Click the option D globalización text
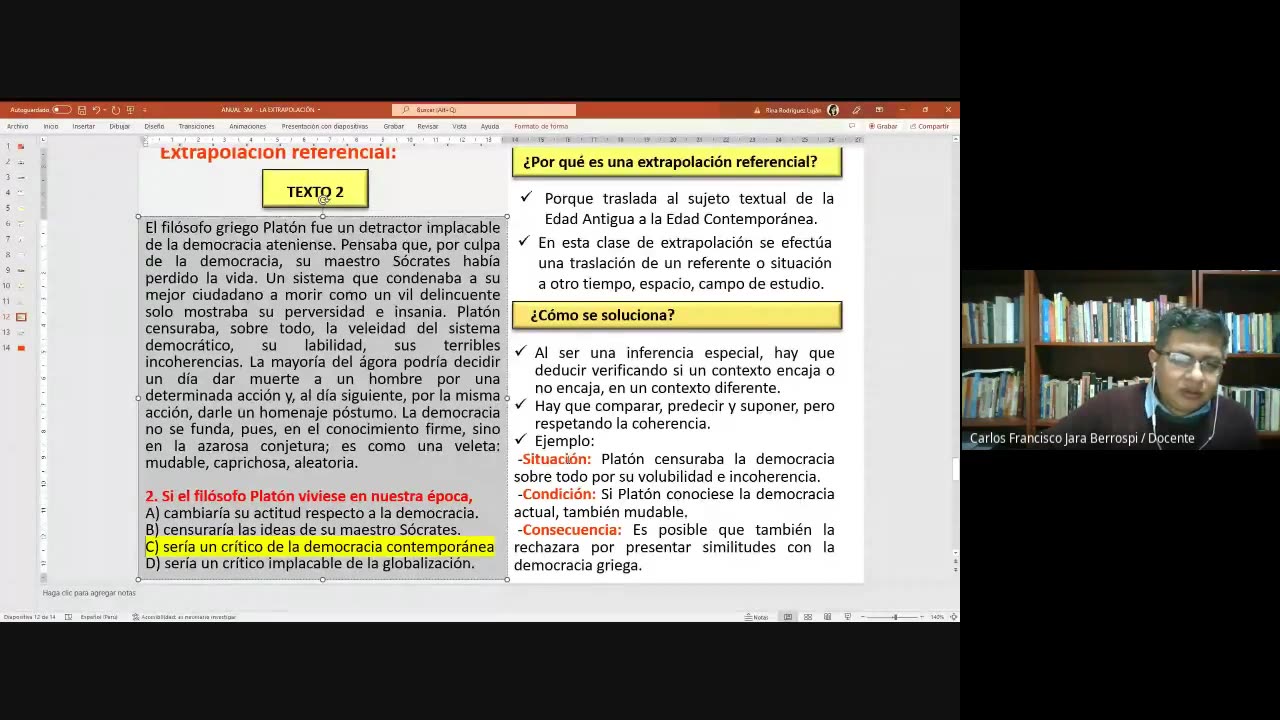Screen dimensions: 1280x720 click(x=310, y=563)
